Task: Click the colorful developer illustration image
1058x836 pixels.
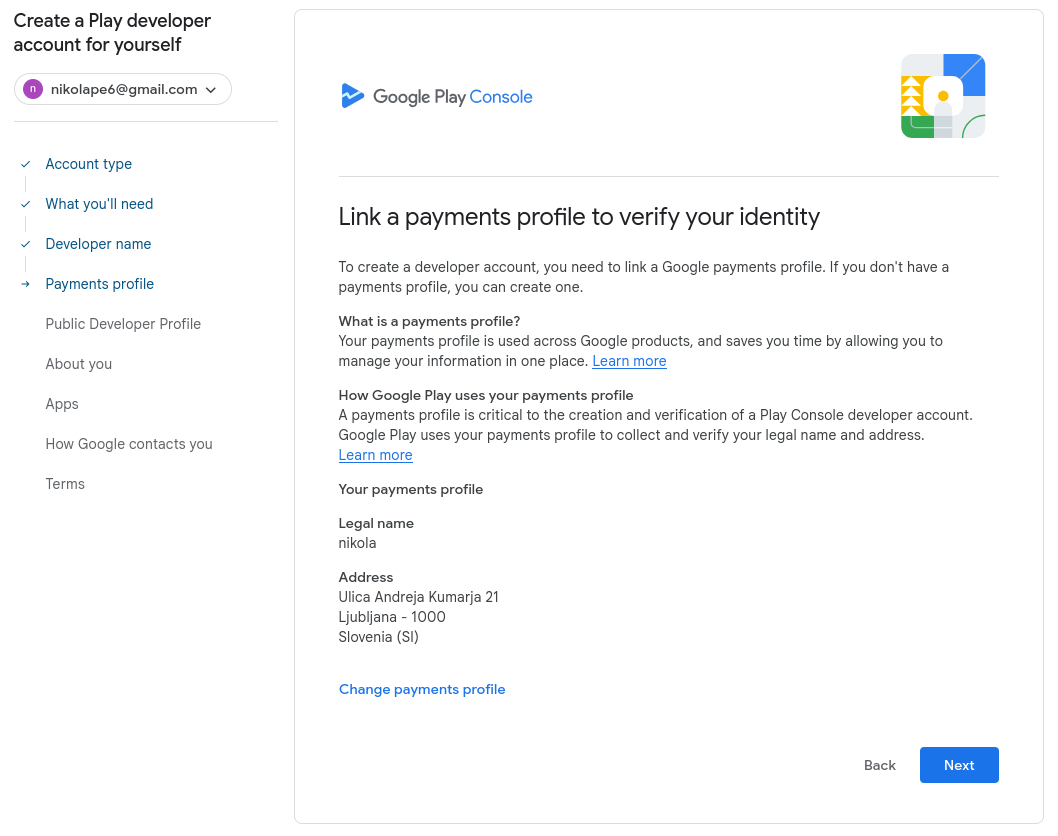Action: pyautogui.click(x=943, y=96)
